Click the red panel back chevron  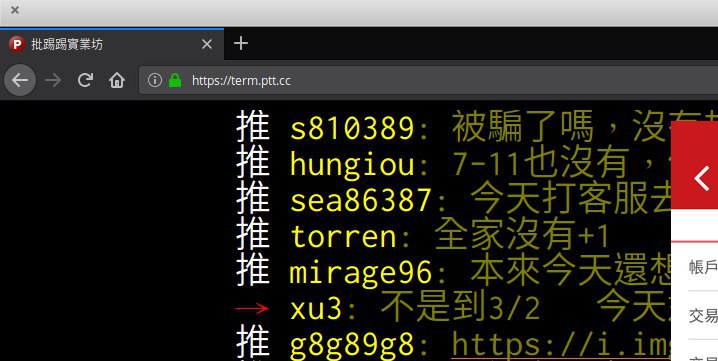[x=701, y=179]
